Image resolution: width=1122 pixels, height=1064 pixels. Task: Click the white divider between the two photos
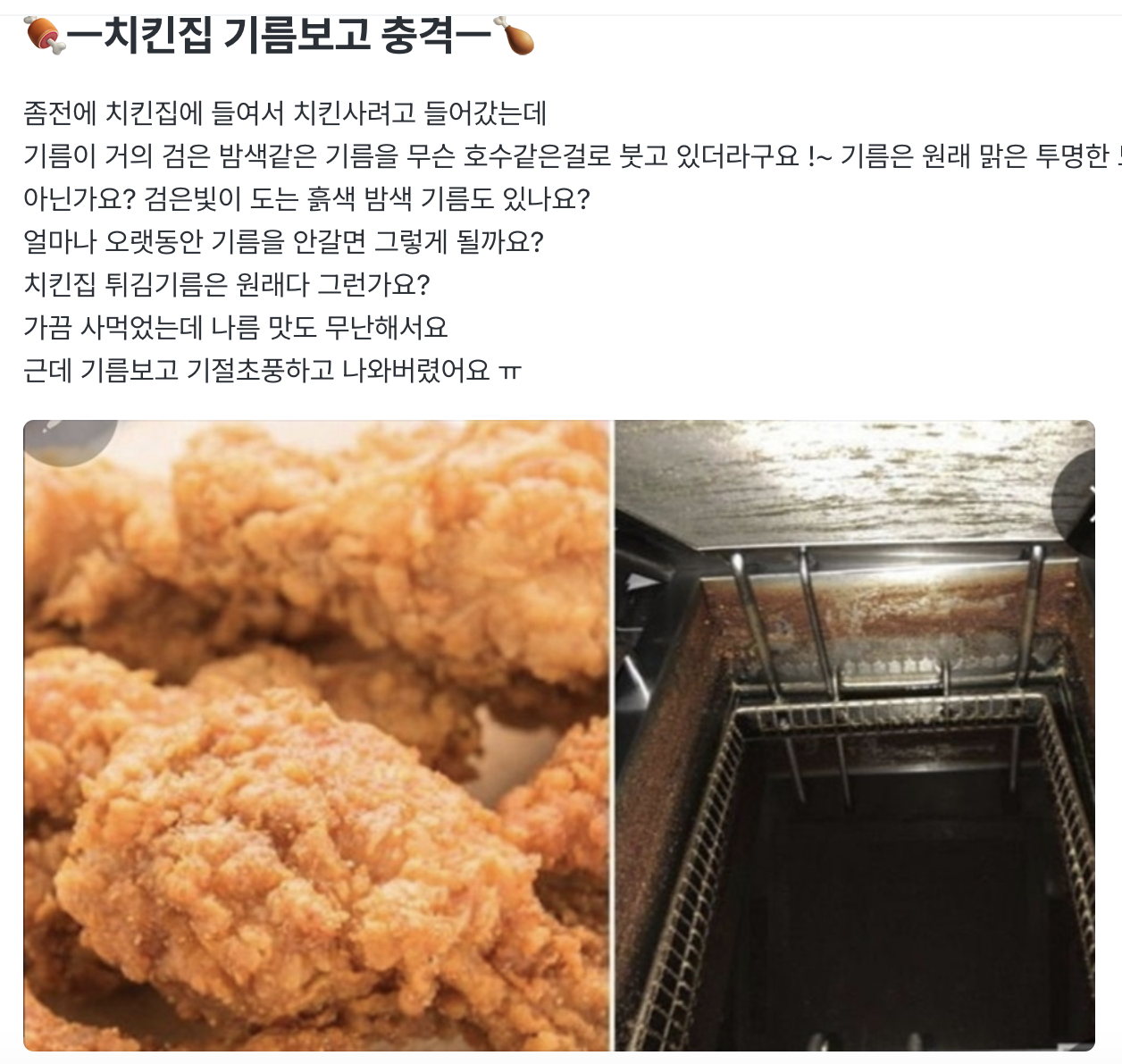coord(614,735)
